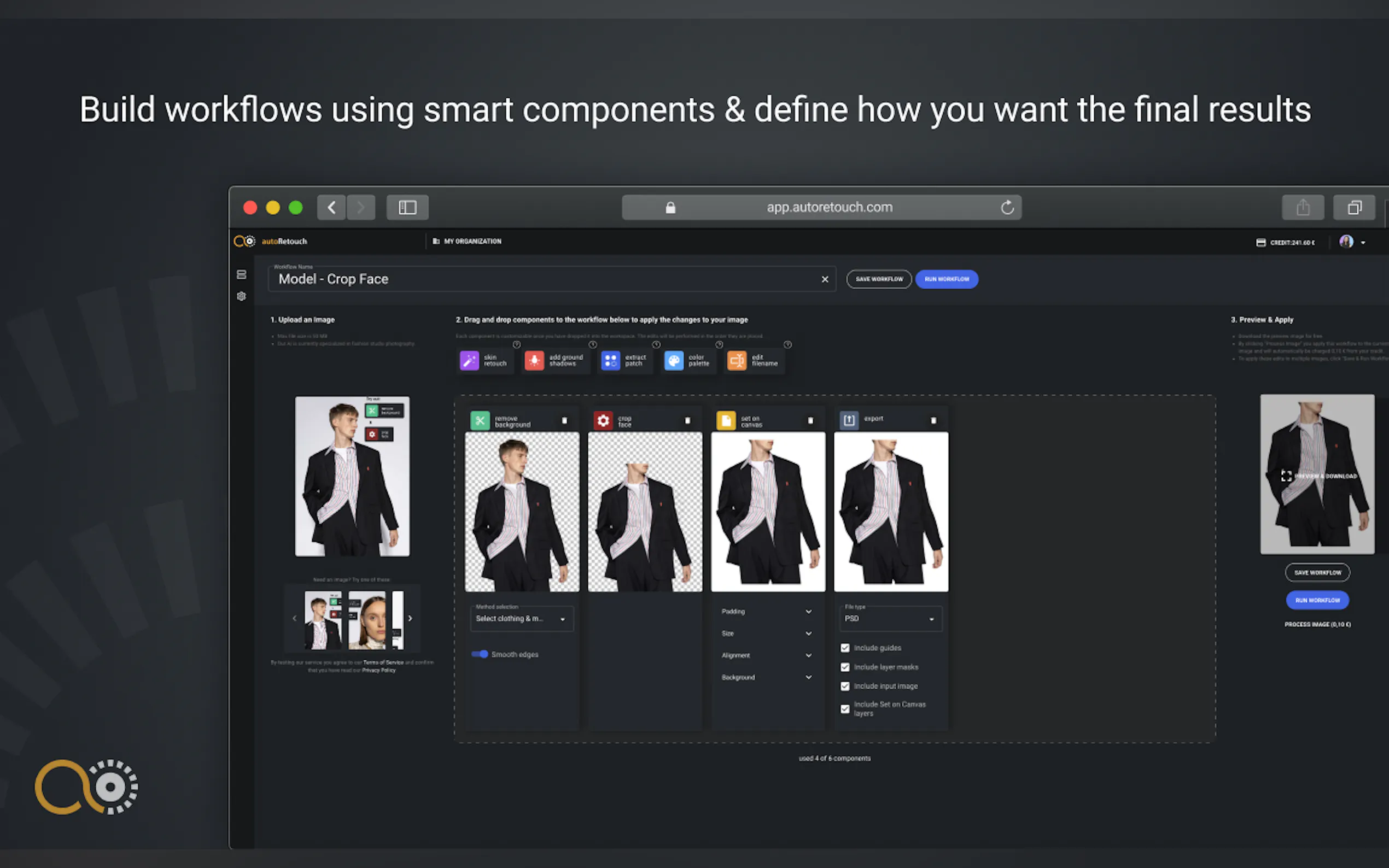Reload the page in the browser address bar
The width and height of the screenshot is (1389, 868).
point(1007,208)
